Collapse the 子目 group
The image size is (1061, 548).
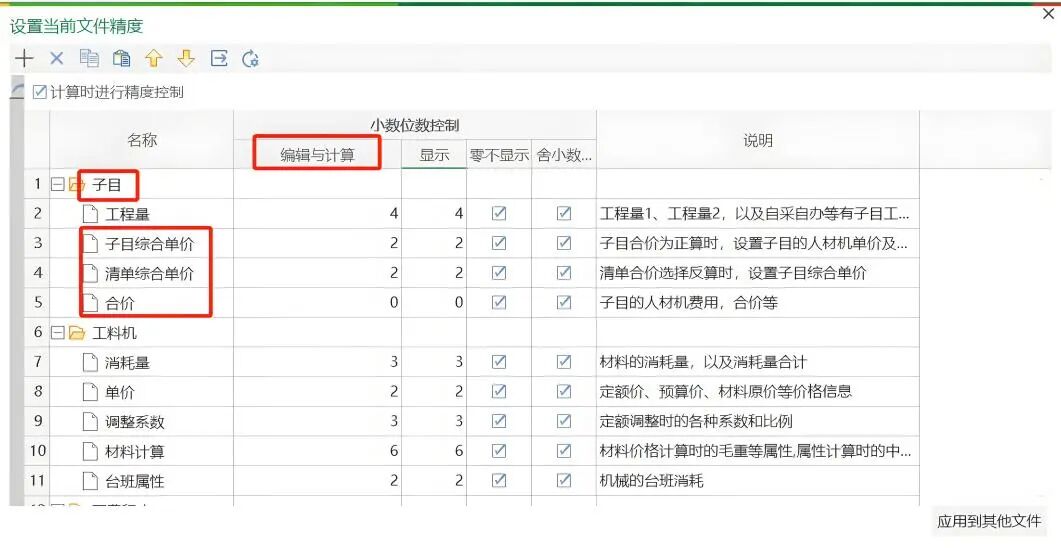(x=58, y=184)
